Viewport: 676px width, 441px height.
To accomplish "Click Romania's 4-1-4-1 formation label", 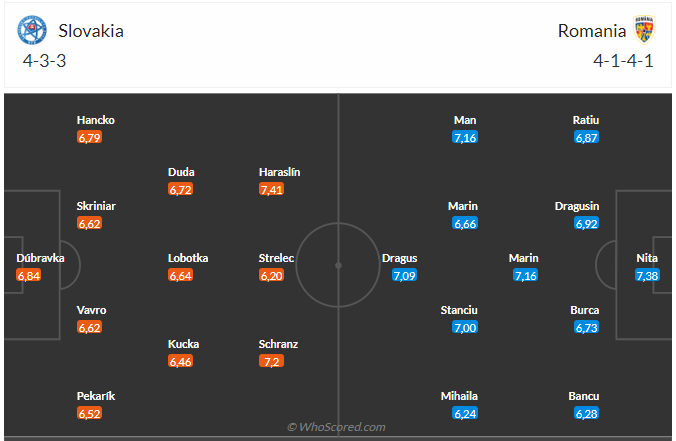I will click(623, 60).
